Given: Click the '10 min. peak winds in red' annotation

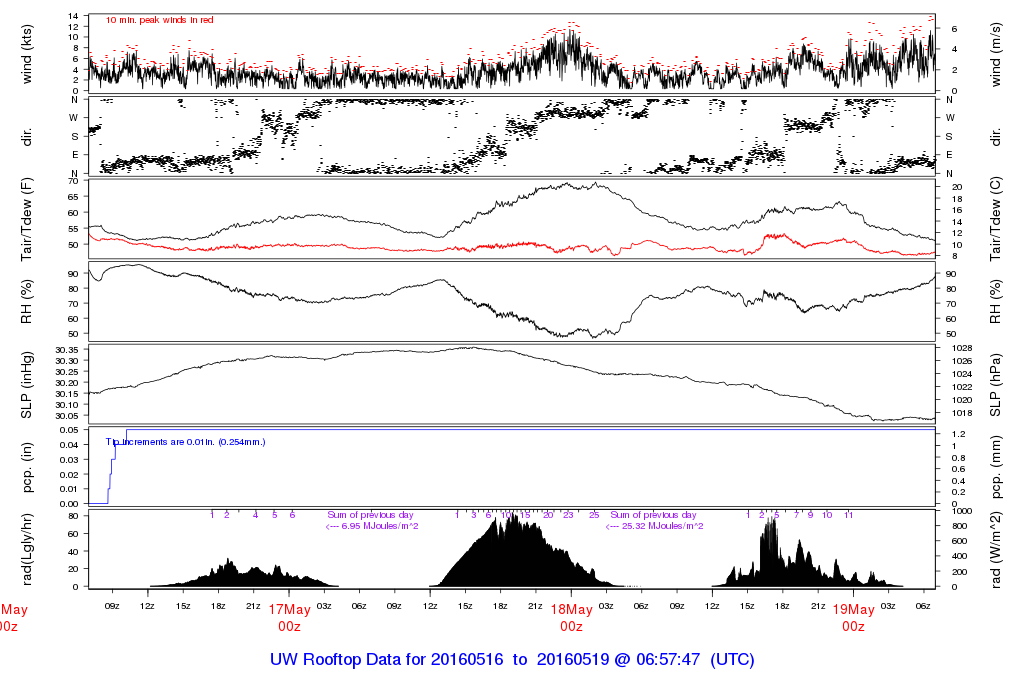Looking at the screenshot, I should point(159,20).
